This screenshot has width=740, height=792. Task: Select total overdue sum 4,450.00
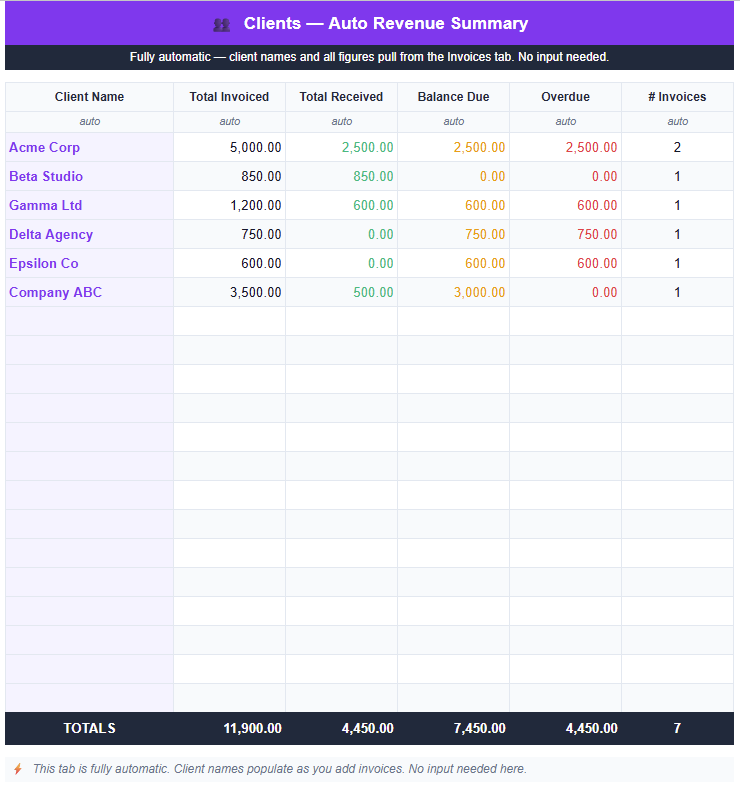click(591, 728)
